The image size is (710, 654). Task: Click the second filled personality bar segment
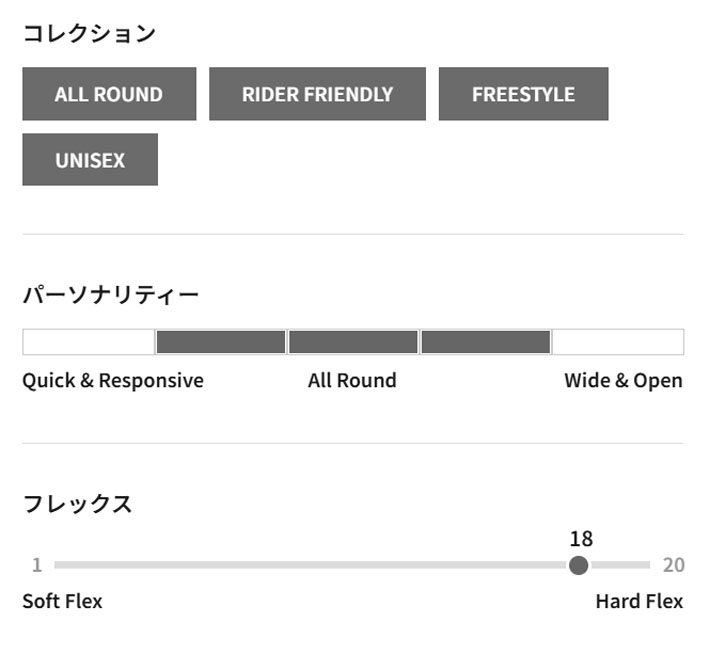[221, 342]
